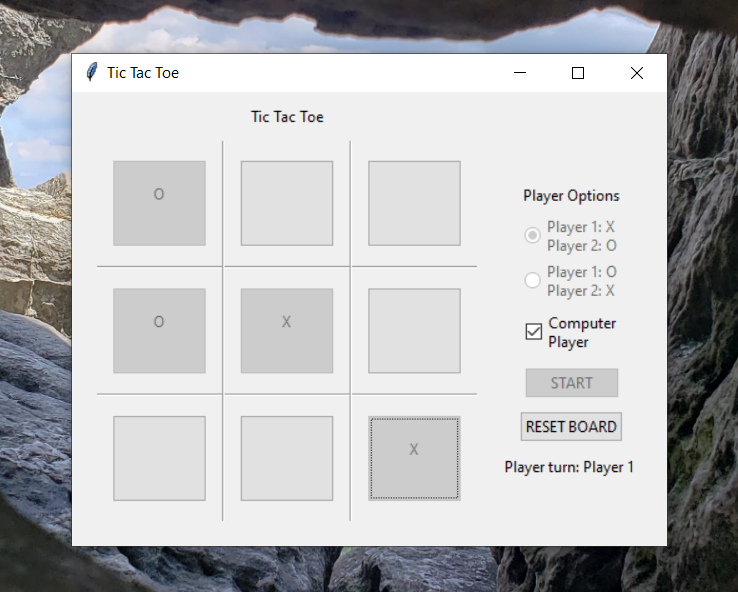
Task: Click the top-left cell marked O
Action: click(159, 203)
